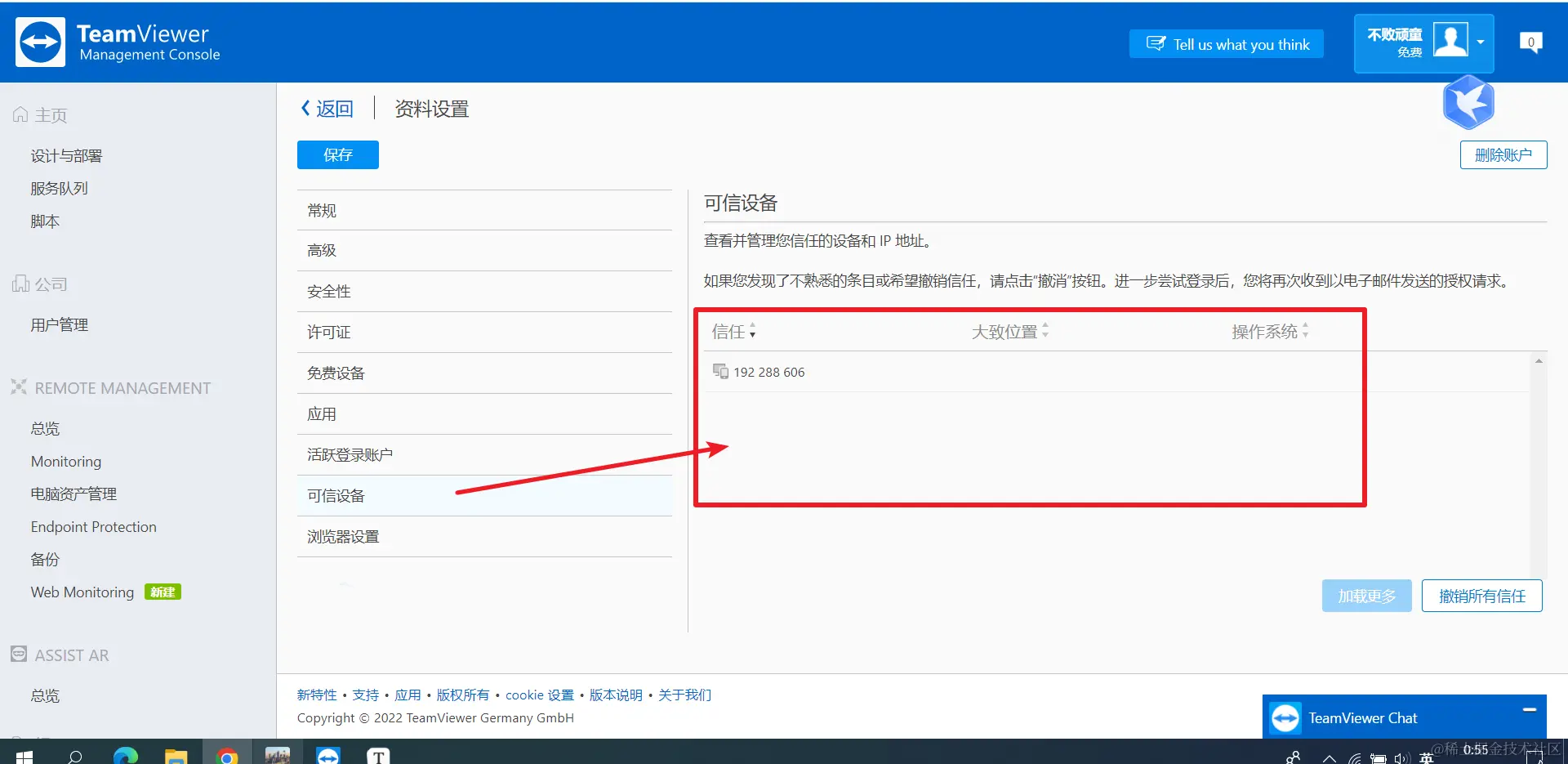Image resolution: width=1568 pixels, height=764 pixels.
Task: Open 用户管理 in the sidebar
Action: coord(59,324)
